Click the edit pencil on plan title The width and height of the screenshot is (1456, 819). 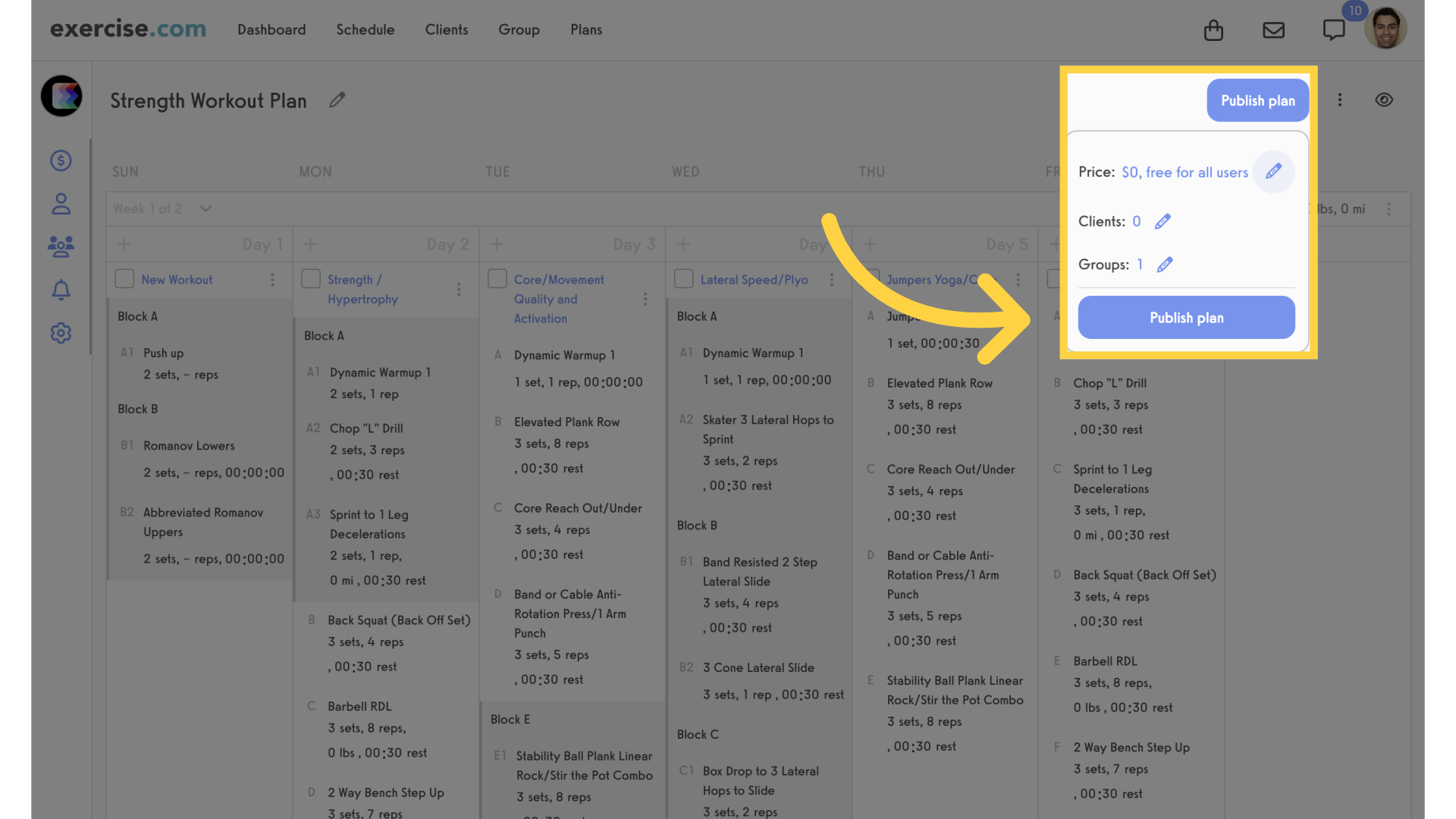pos(337,99)
